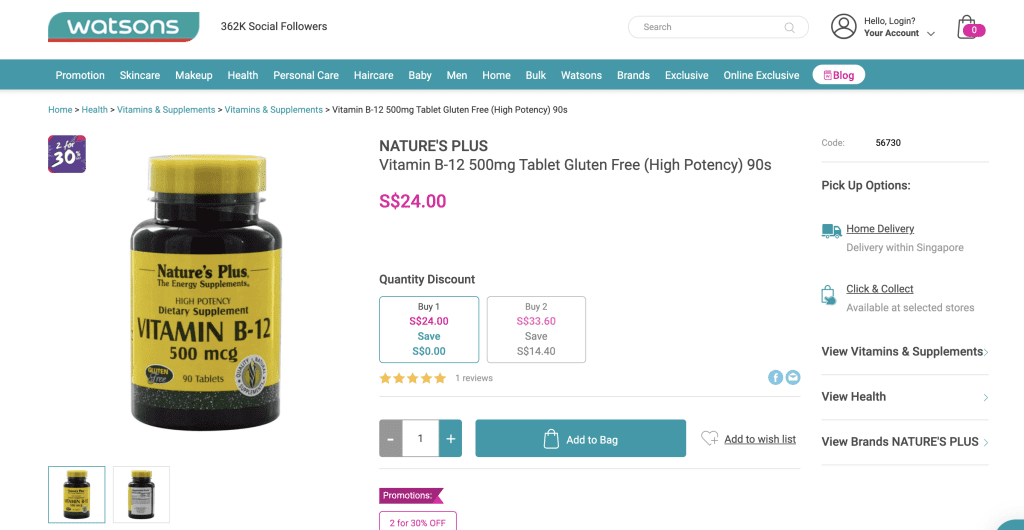Select the Buy 1 quantity discount option
The image size is (1024, 530).
tap(429, 330)
